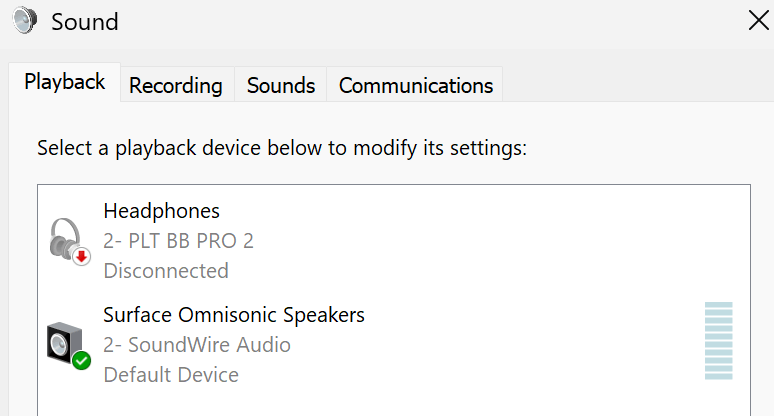Click the red disconnected arrow badge
Viewport: 774px width, 416px height.
point(82,256)
